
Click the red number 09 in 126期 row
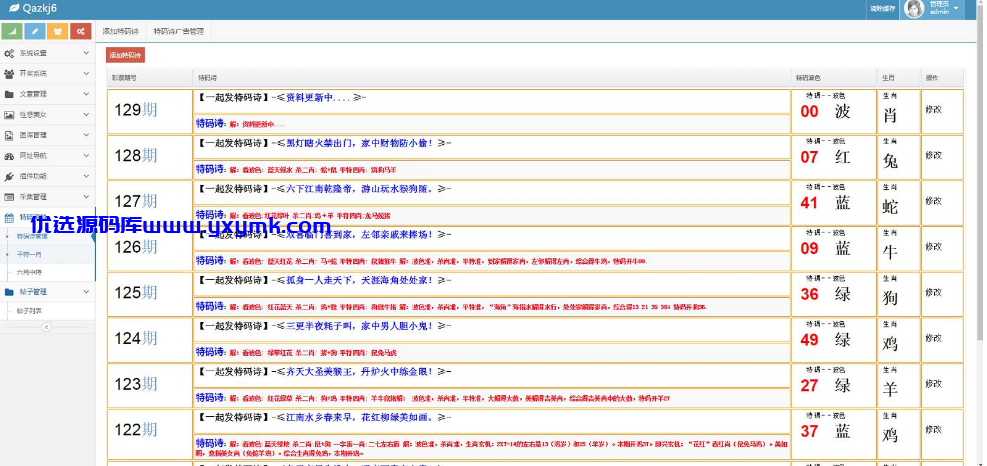click(x=809, y=249)
